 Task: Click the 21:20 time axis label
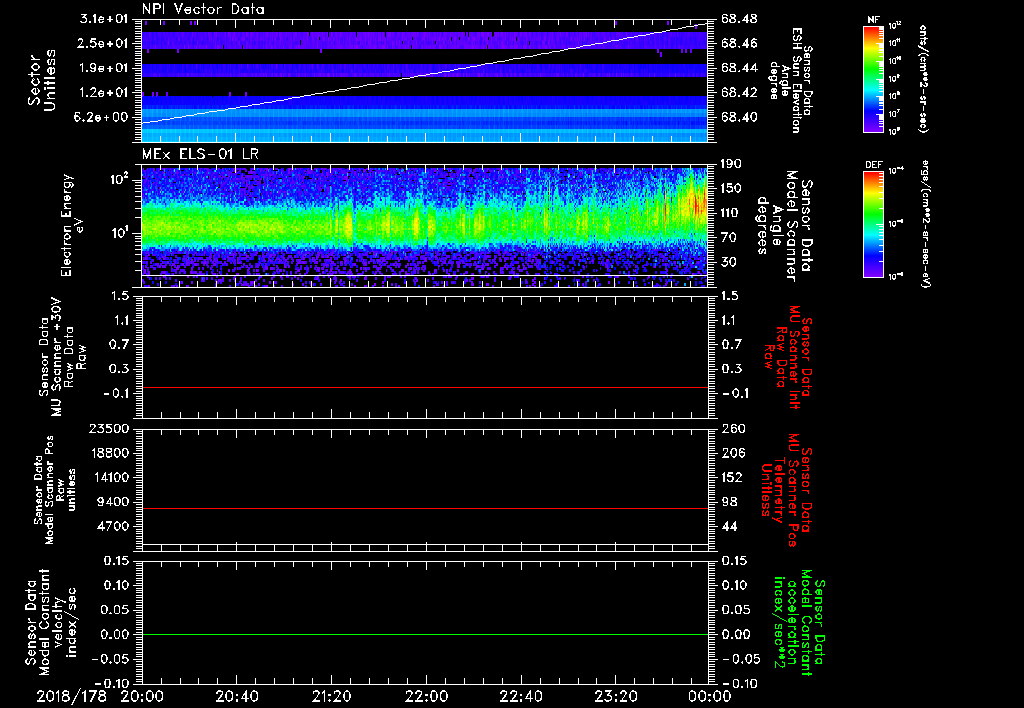pyautogui.click(x=332, y=695)
